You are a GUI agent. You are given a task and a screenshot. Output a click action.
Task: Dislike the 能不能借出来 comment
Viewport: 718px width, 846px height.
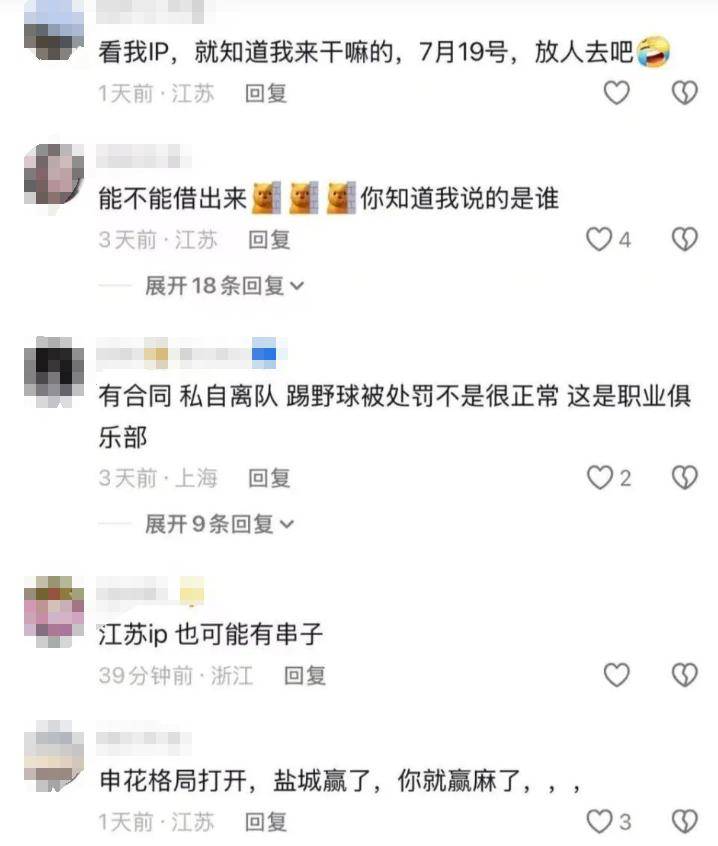click(685, 240)
